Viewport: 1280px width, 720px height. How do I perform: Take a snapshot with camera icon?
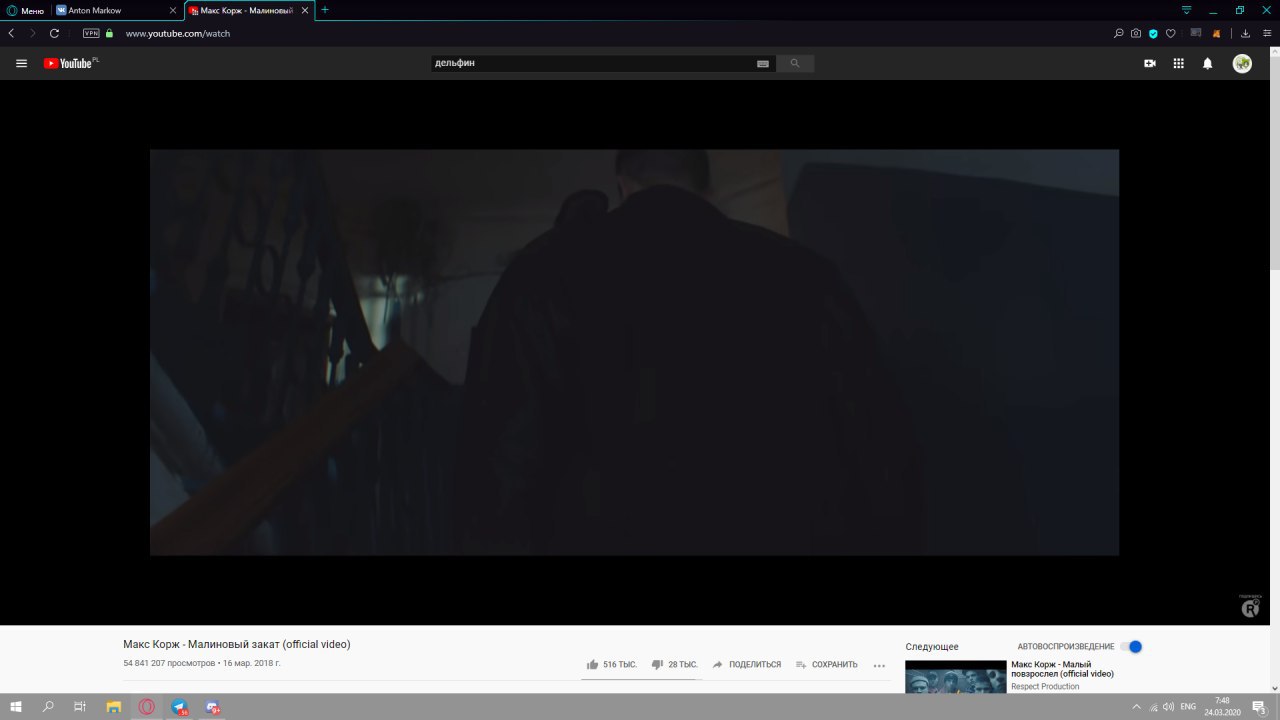click(1136, 33)
